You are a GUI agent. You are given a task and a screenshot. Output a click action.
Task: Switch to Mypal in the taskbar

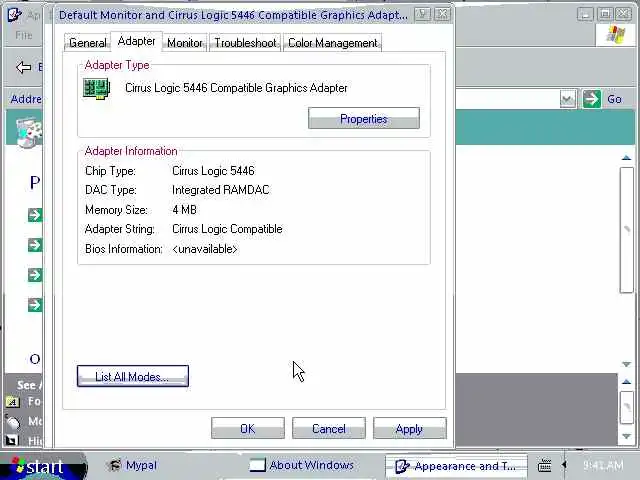[x=133, y=465]
